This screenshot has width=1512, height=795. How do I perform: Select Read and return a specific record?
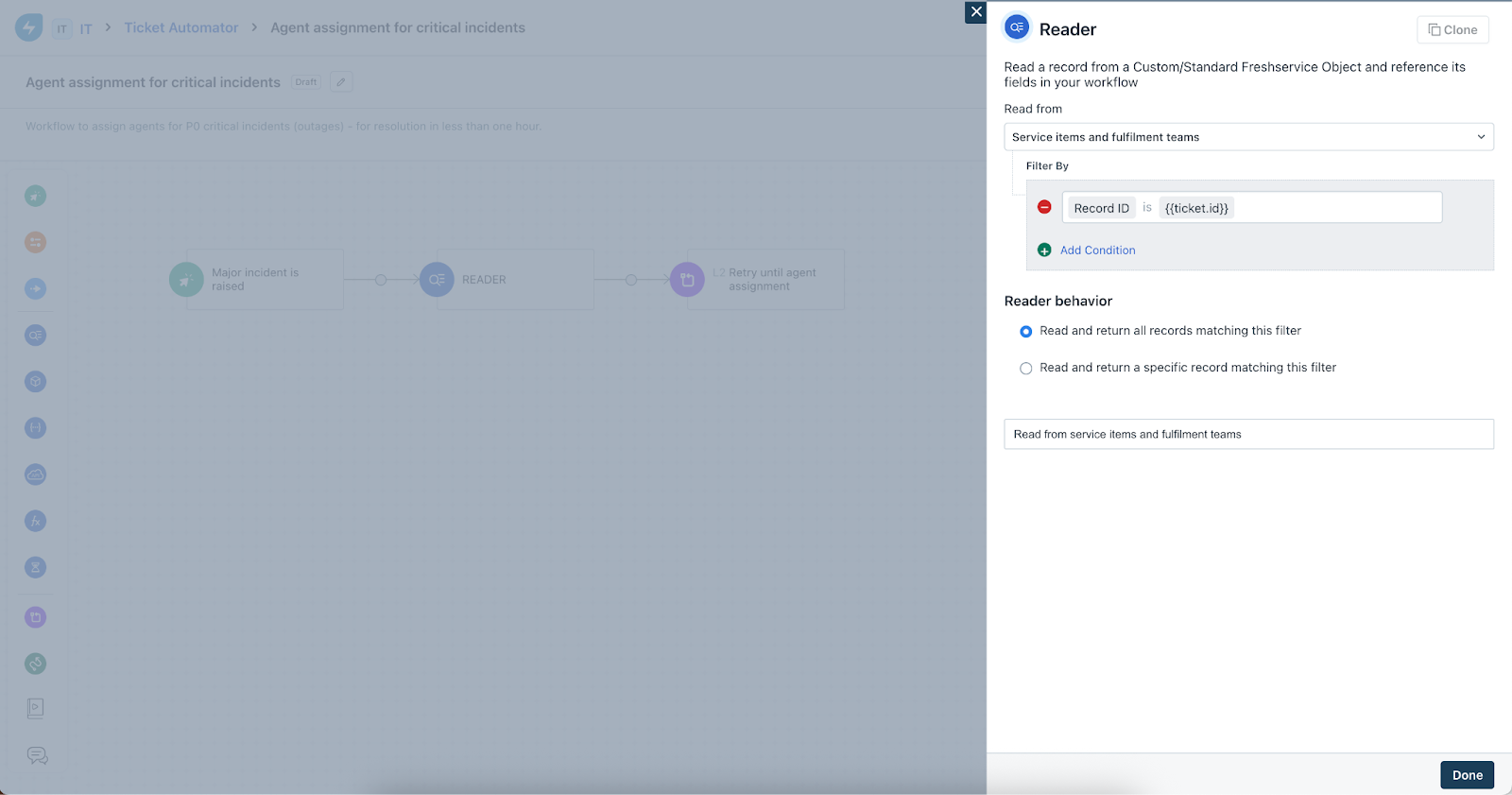tap(1025, 369)
